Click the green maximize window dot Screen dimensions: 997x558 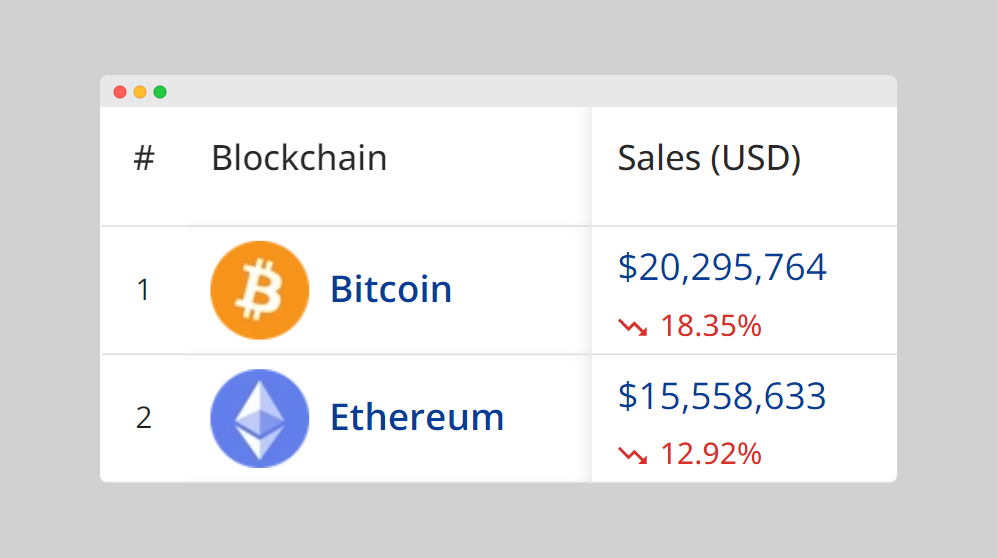point(160,92)
